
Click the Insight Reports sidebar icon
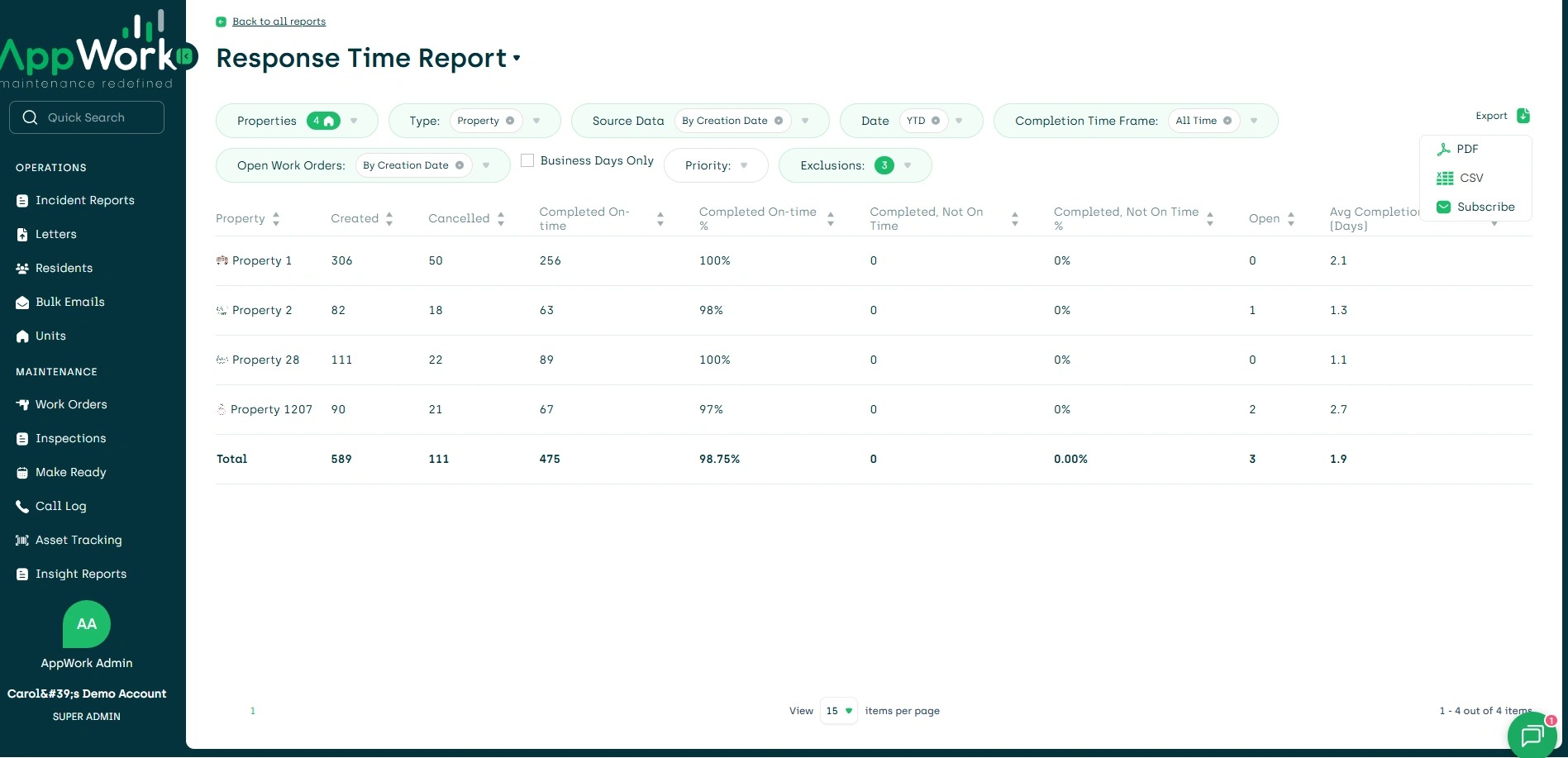(22, 574)
